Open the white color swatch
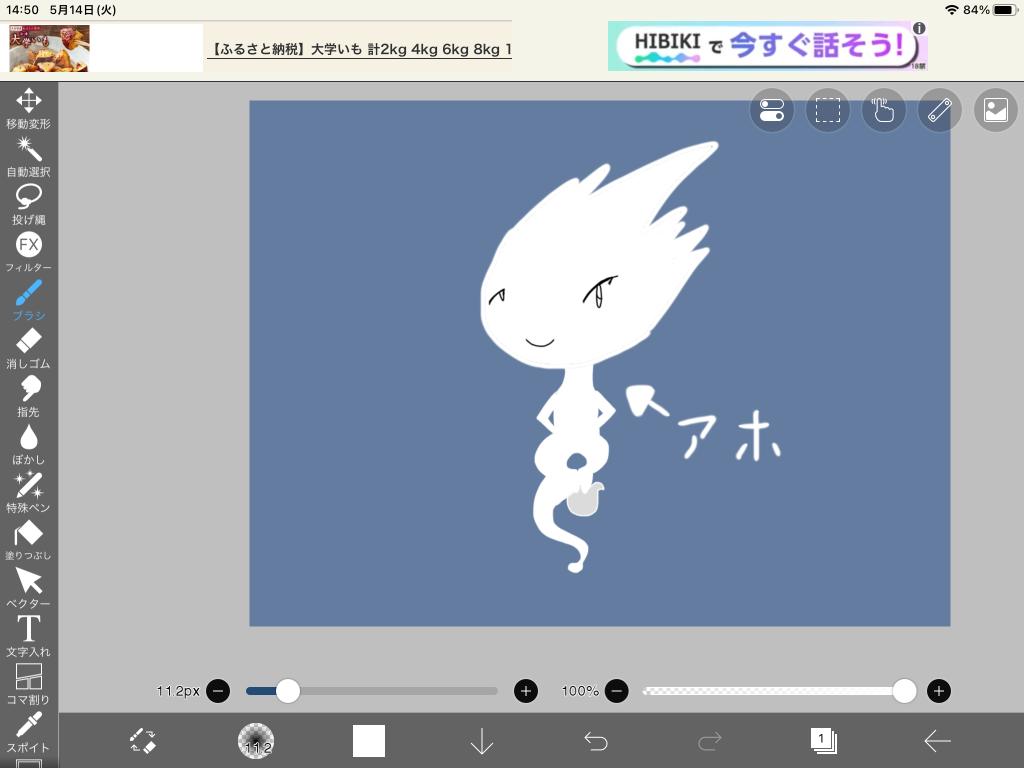 pyautogui.click(x=369, y=741)
